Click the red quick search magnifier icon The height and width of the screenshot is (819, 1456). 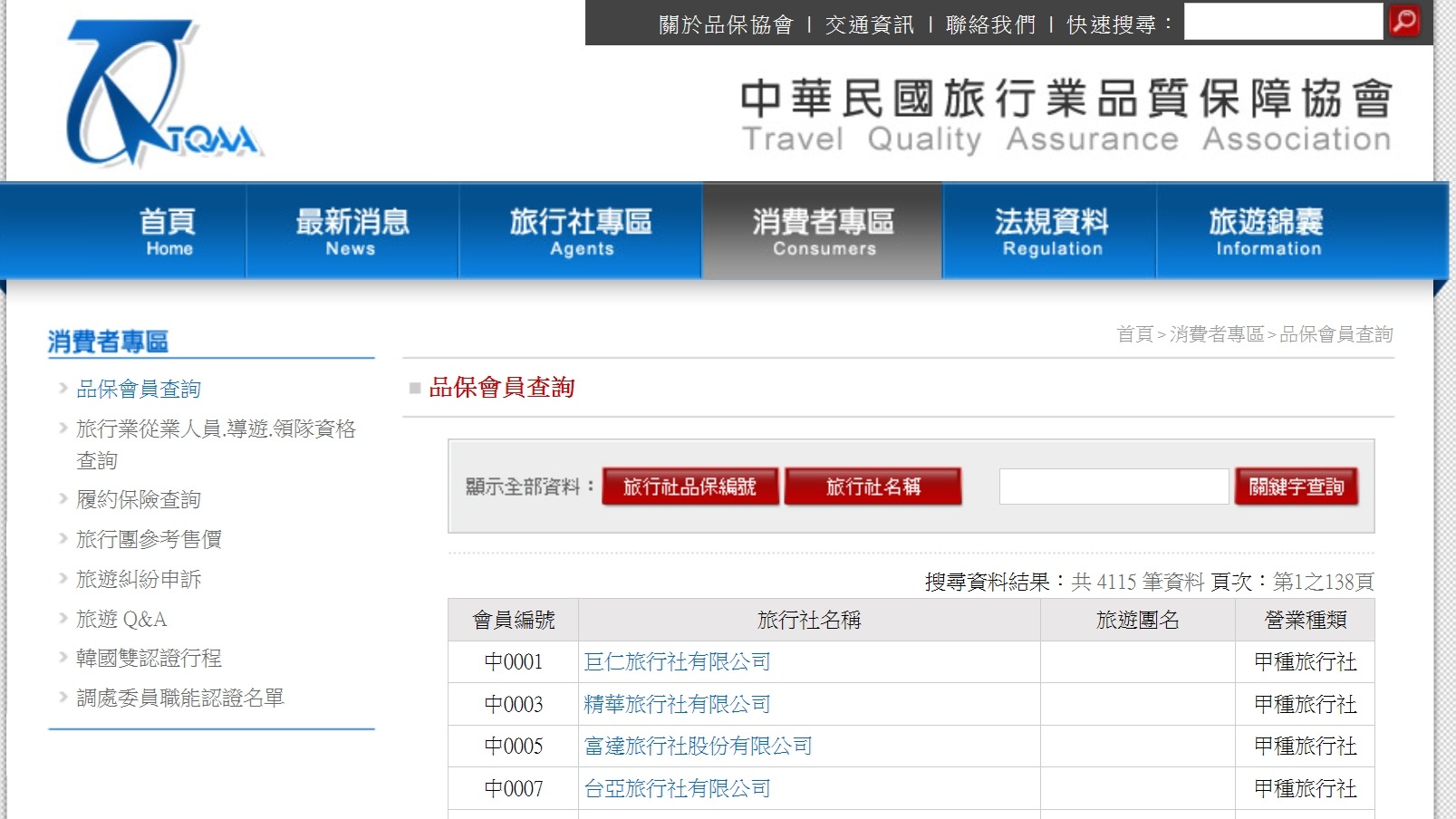point(1404,21)
